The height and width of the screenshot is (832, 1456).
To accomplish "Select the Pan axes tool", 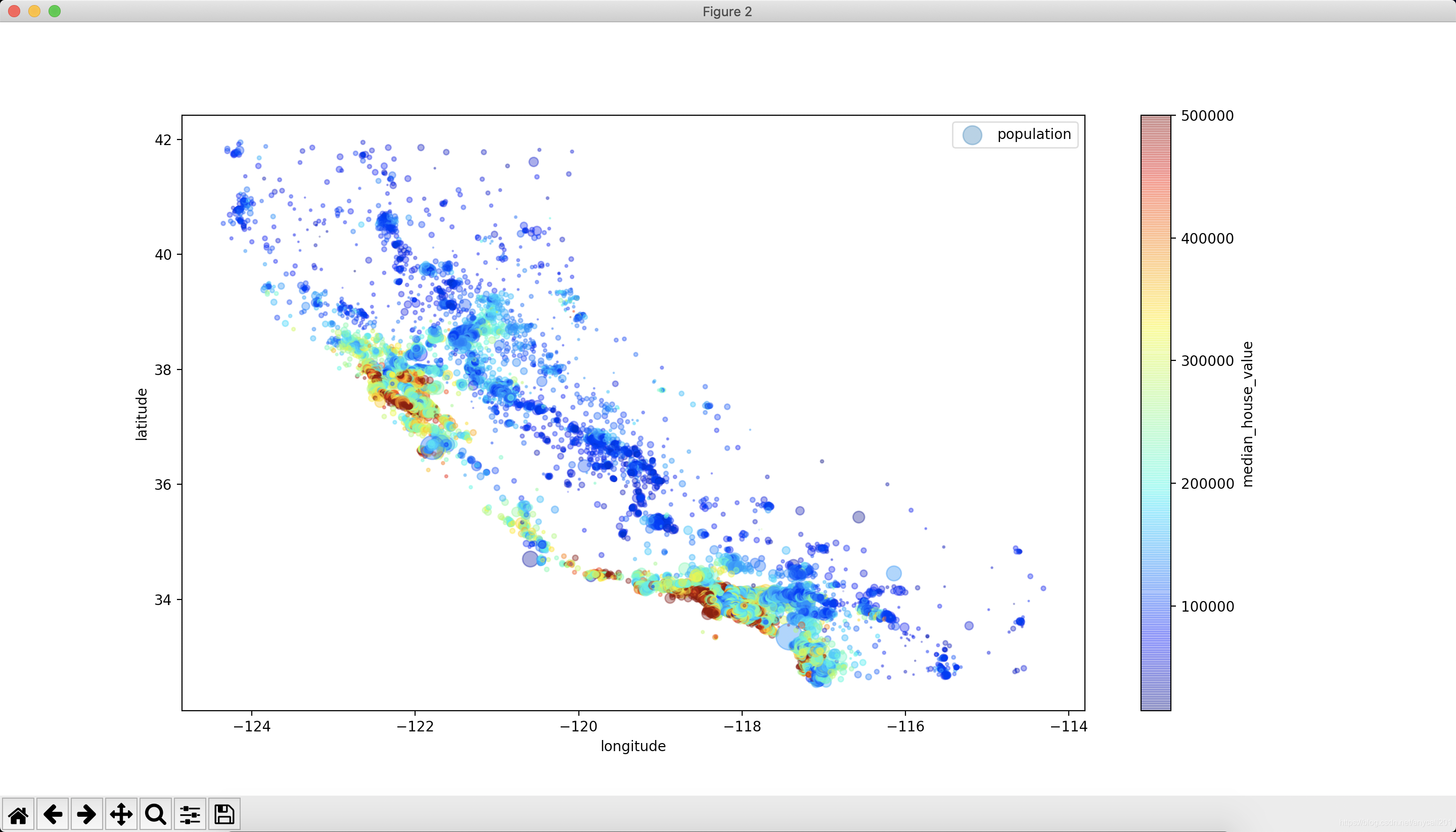I will click(x=121, y=814).
